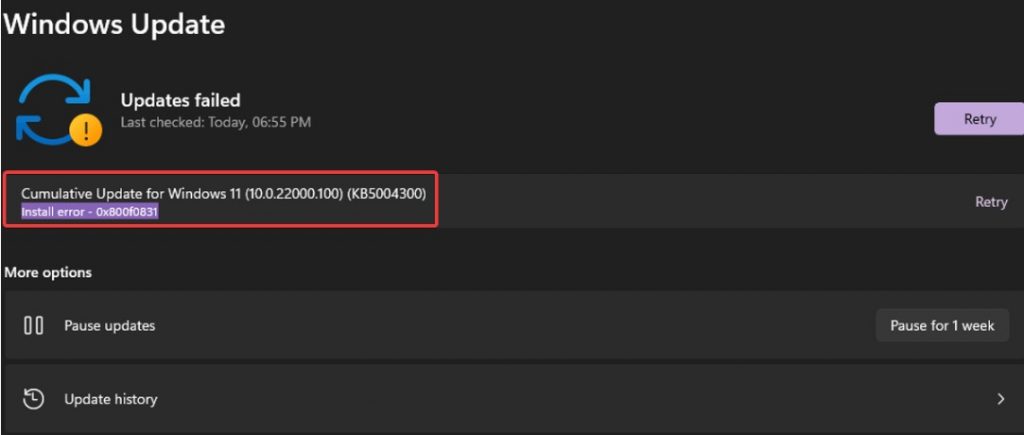Click the Last checked timestamp line
The image size is (1024, 435).
coord(216,122)
